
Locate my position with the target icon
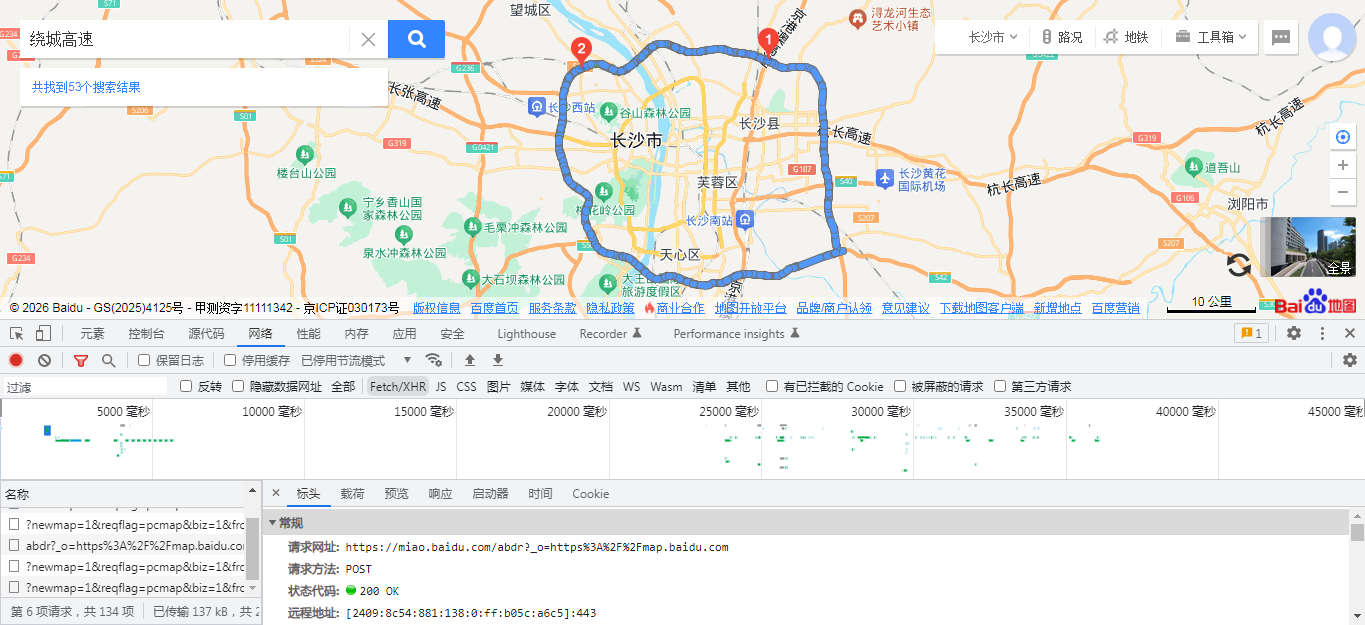[x=1343, y=137]
